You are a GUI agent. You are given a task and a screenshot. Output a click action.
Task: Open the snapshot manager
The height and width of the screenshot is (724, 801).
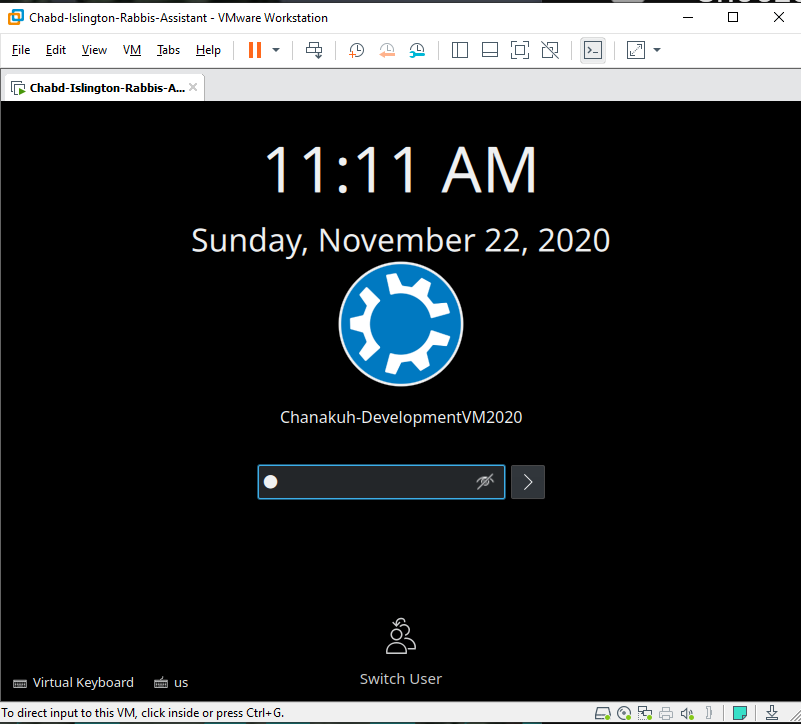coord(417,50)
